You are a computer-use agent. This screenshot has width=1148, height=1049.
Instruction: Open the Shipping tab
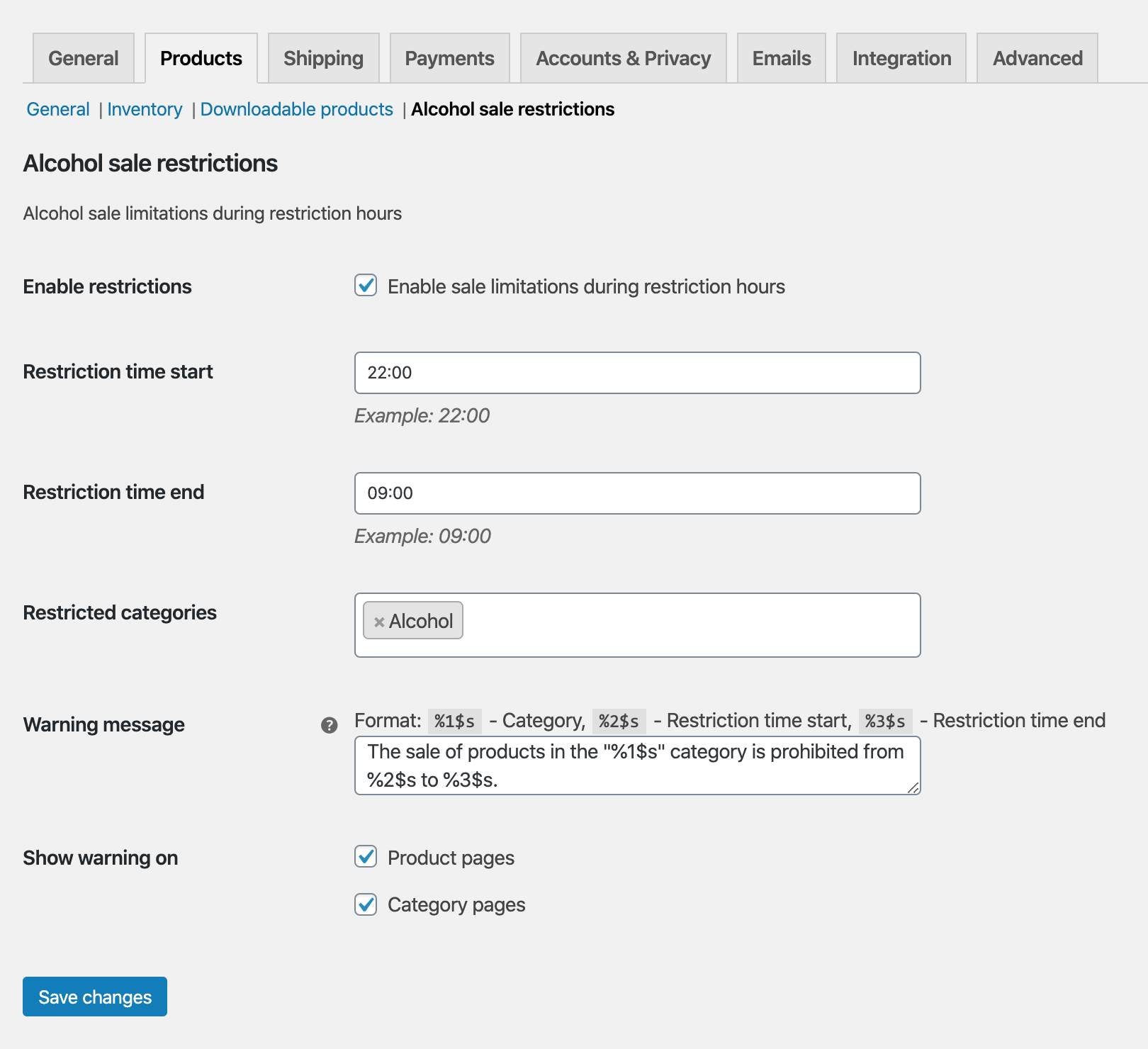(324, 58)
